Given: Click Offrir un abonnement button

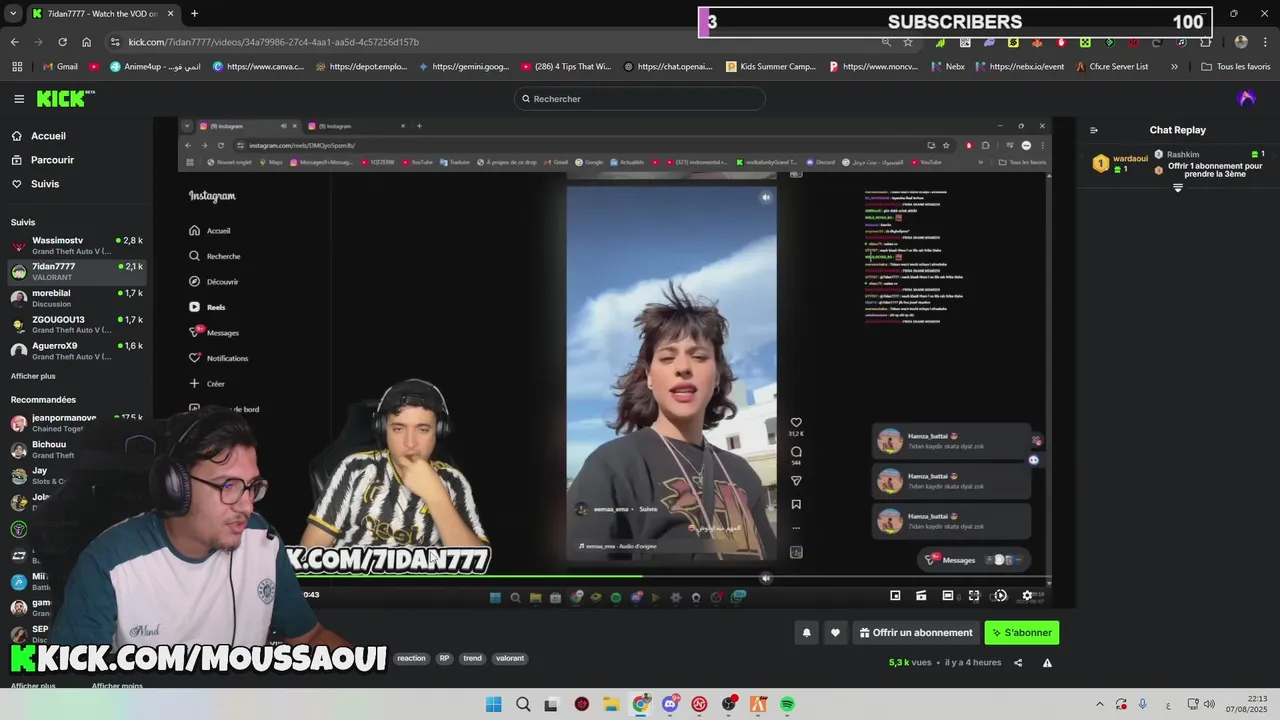Looking at the screenshot, I should (x=916, y=633).
